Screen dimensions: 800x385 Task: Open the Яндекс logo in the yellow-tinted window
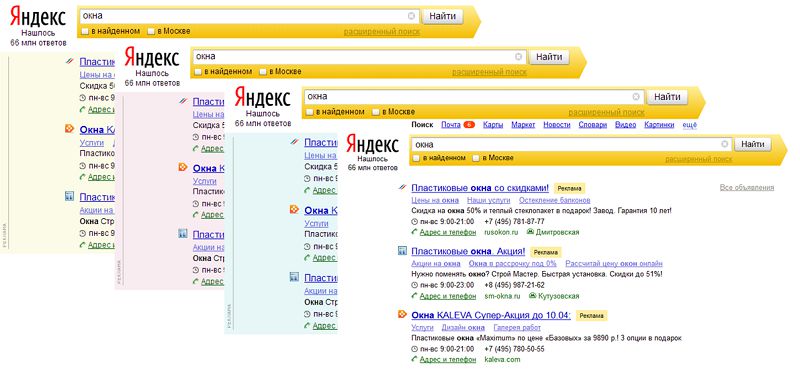point(38,17)
